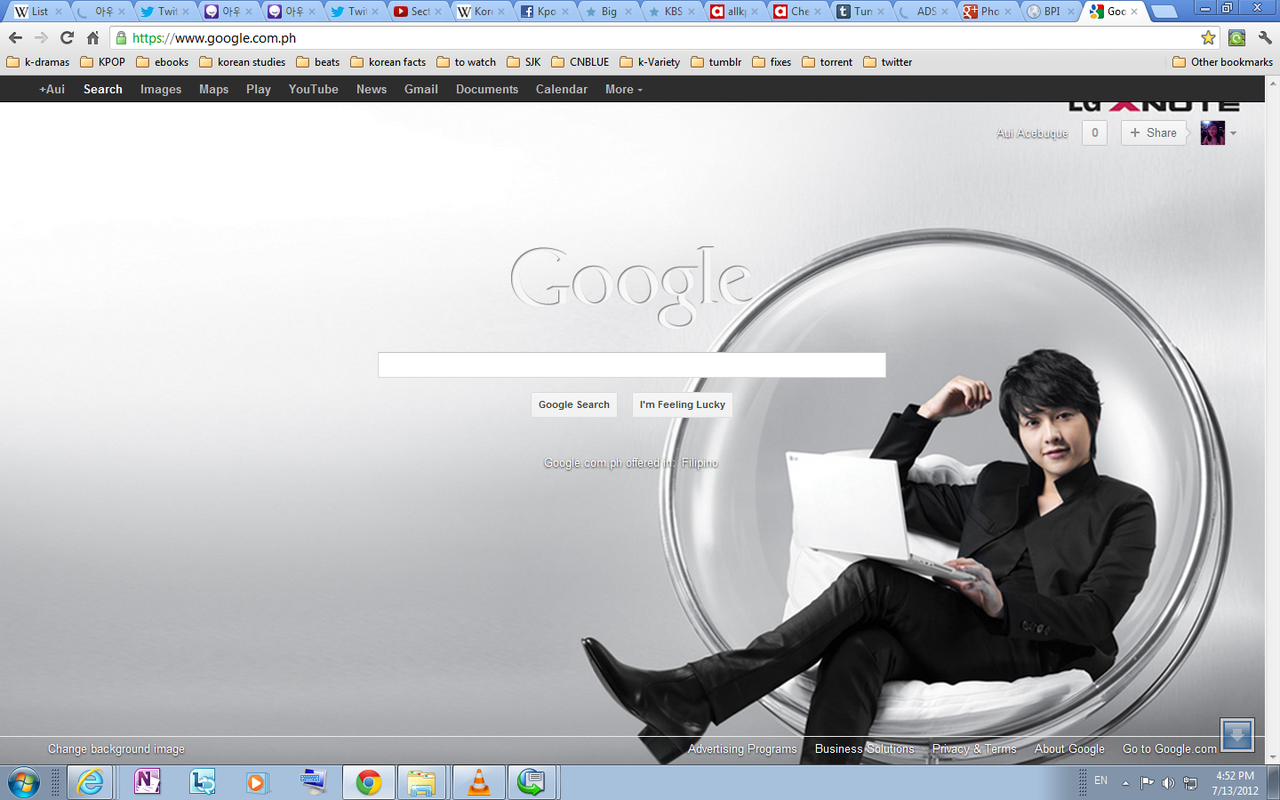Click the green extension icon beside the star
The image size is (1280, 800).
pos(1237,38)
